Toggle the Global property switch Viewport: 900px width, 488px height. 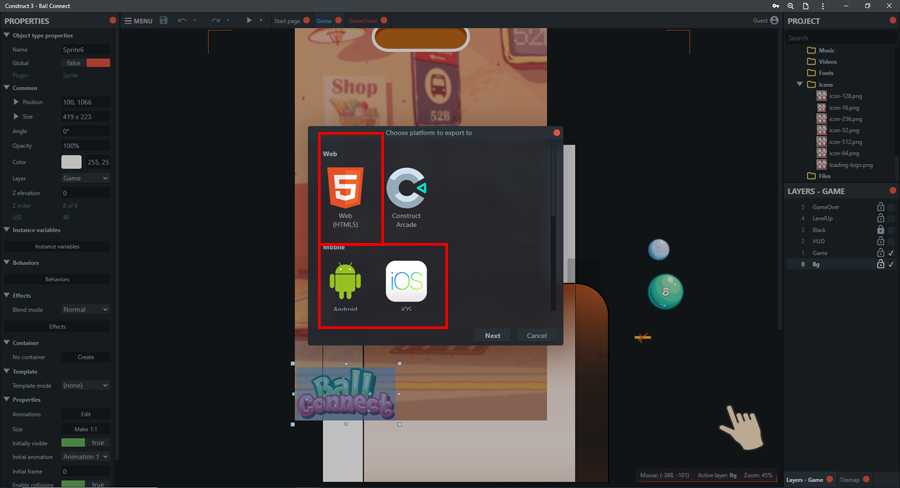click(85, 63)
